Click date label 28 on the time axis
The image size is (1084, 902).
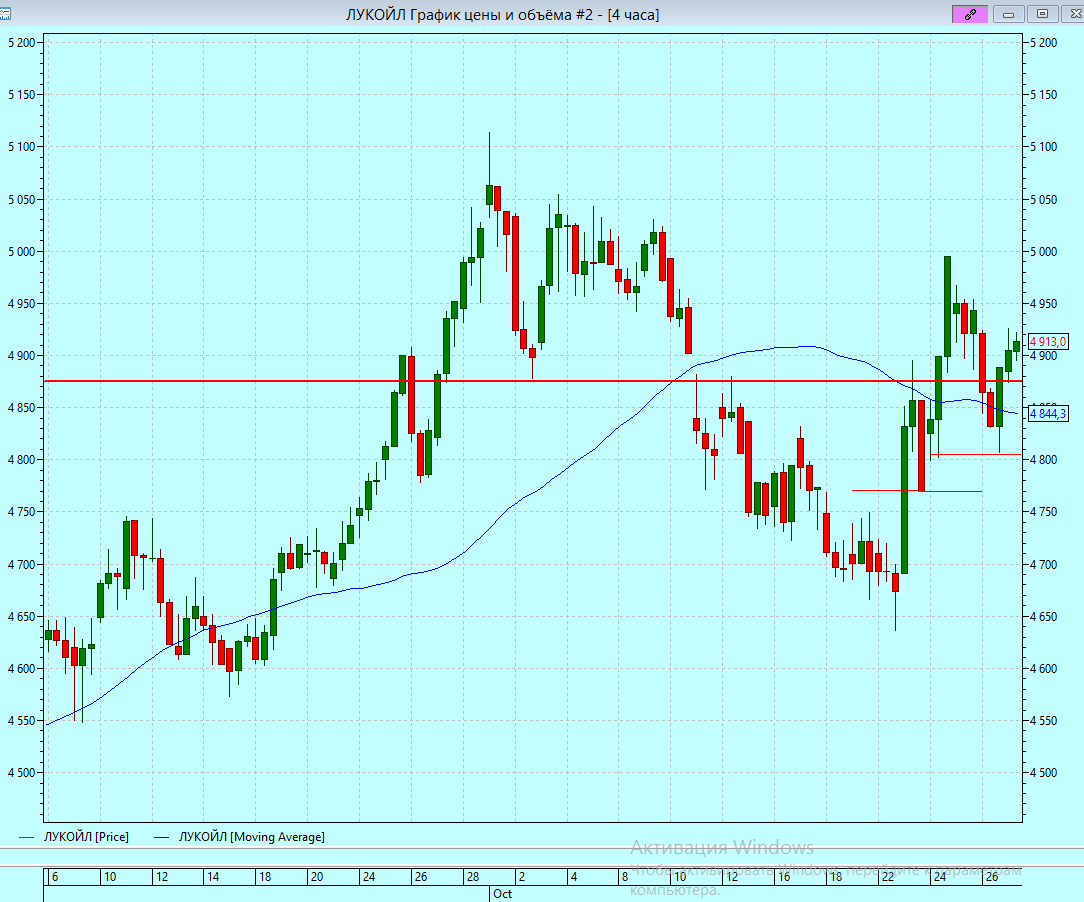(x=472, y=876)
